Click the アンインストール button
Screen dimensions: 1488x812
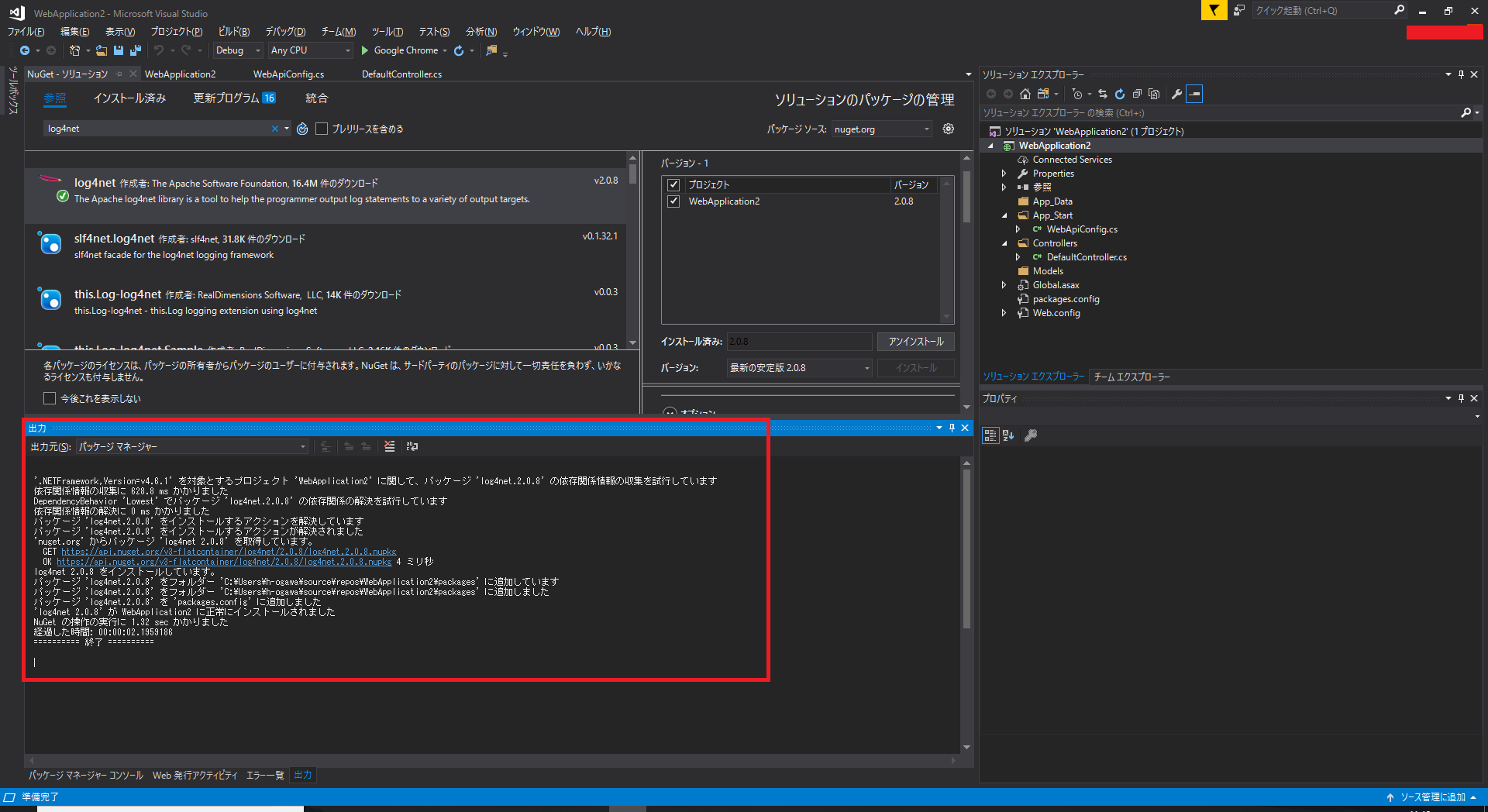pyautogui.click(x=915, y=342)
